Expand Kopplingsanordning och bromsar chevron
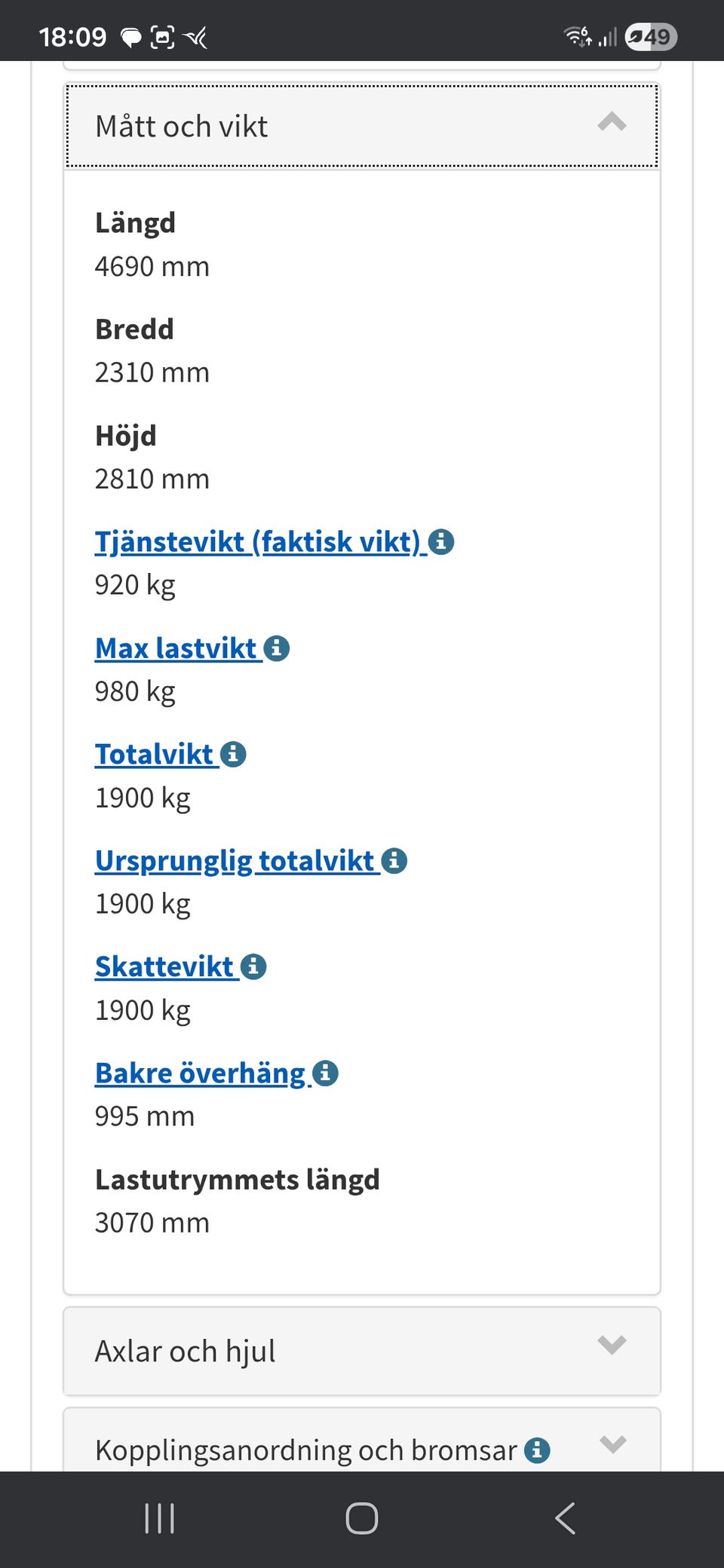Image resolution: width=724 pixels, height=1568 pixels. tap(612, 1444)
